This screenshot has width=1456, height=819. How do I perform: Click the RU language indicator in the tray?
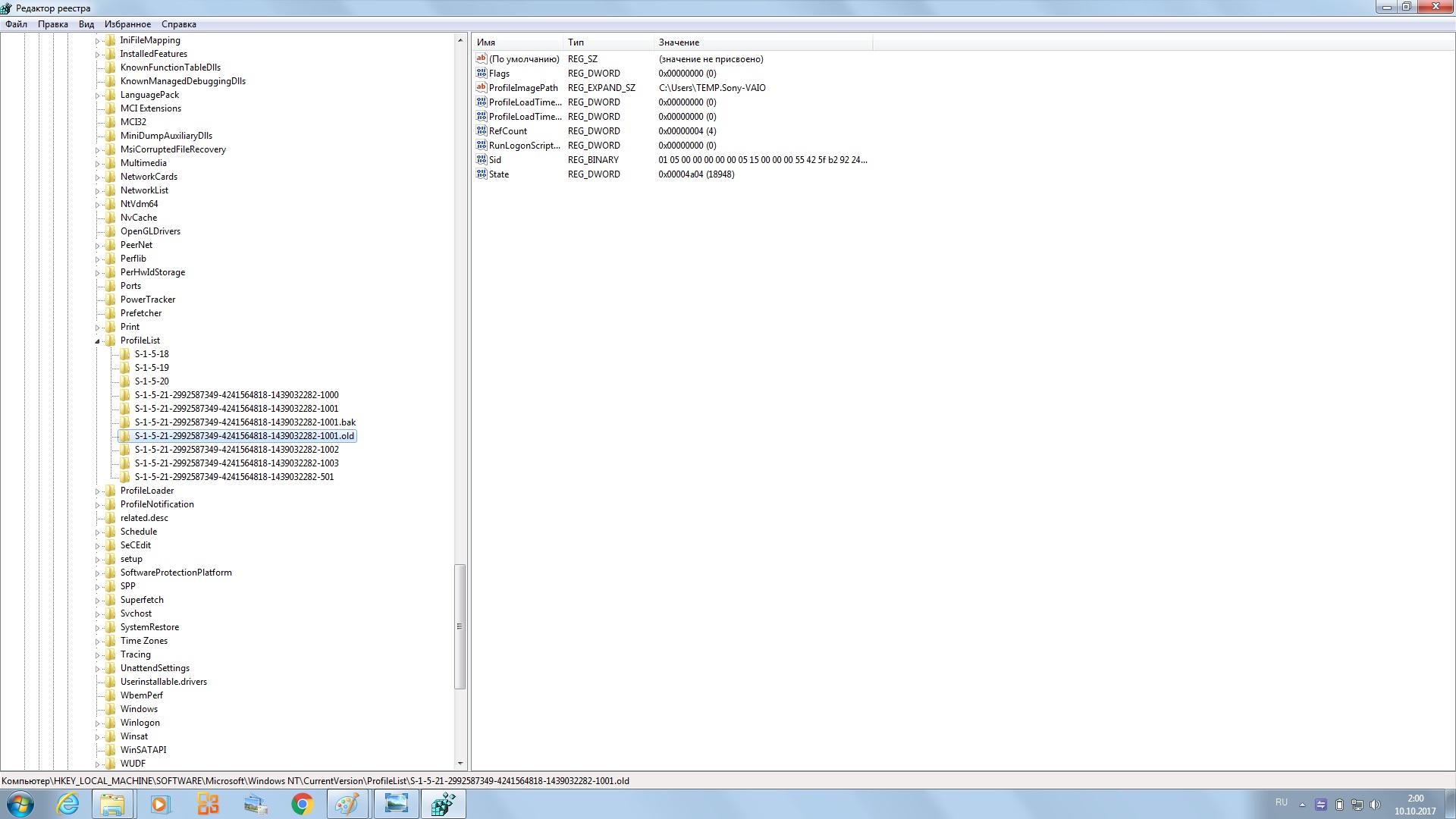pyautogui.click(x=1281, y=802)
